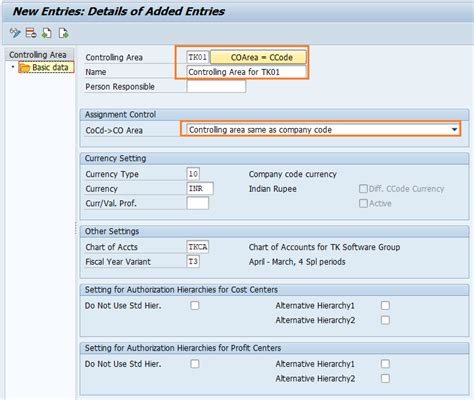Click the Chart of Accts field TKCA
The image size is (474, 400).
pos(198,247)
